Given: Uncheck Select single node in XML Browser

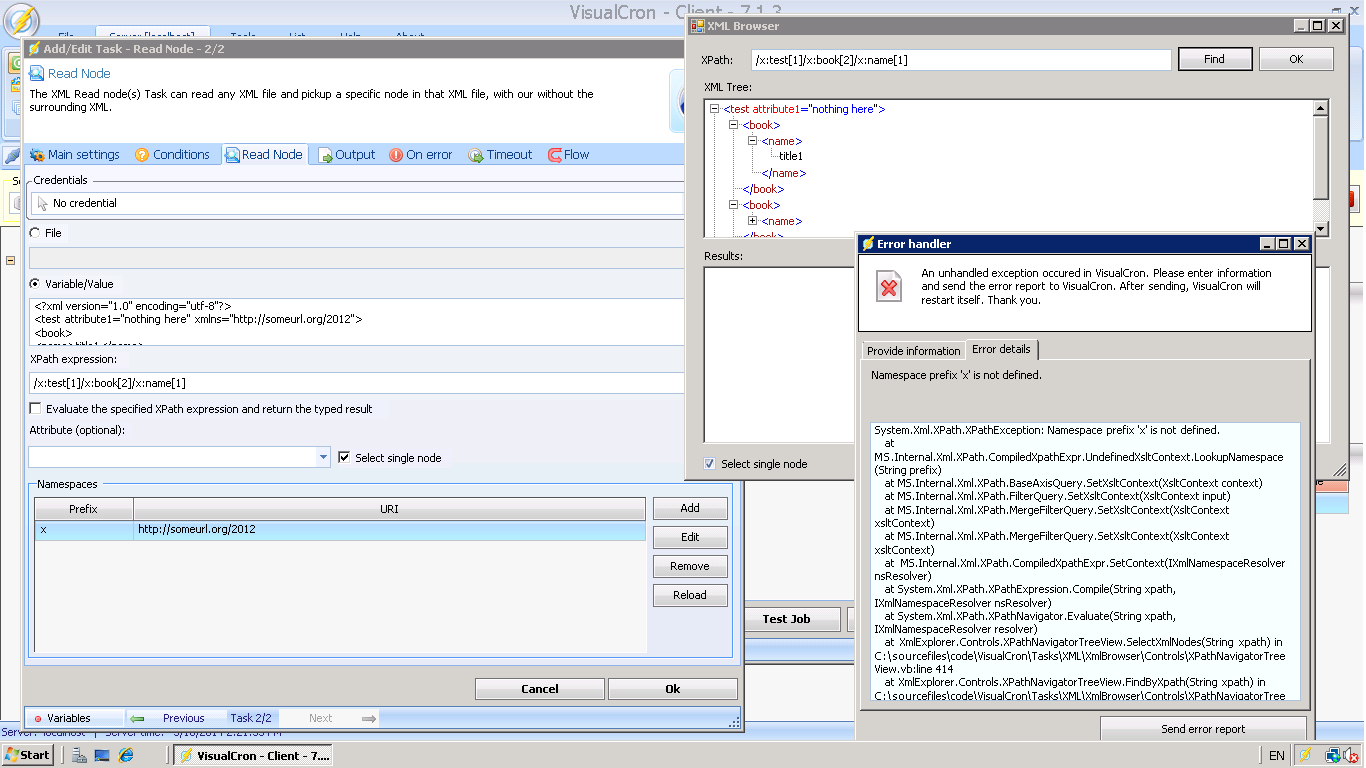Looking at the screenshot, I should pyautogui.click(x=710, y=464).
